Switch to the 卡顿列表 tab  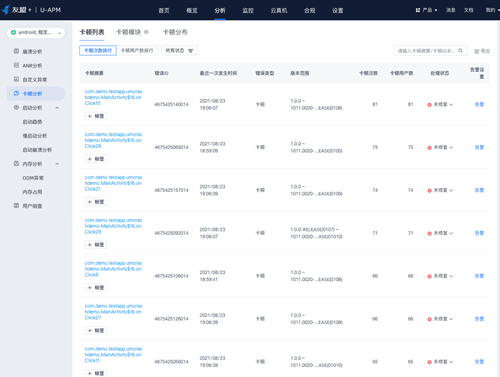[92, 32]
